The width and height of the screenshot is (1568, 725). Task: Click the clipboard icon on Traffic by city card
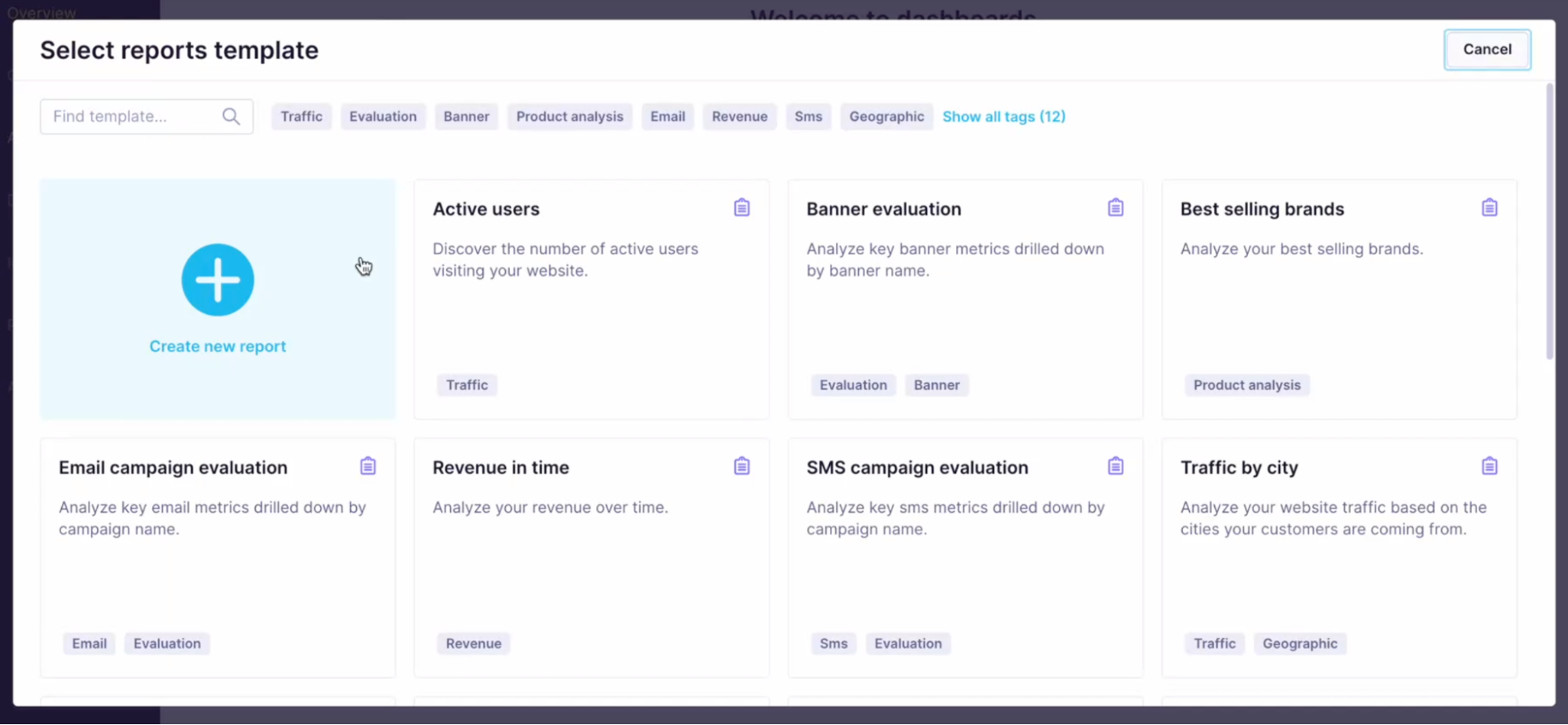click(x=1490, y=466)
